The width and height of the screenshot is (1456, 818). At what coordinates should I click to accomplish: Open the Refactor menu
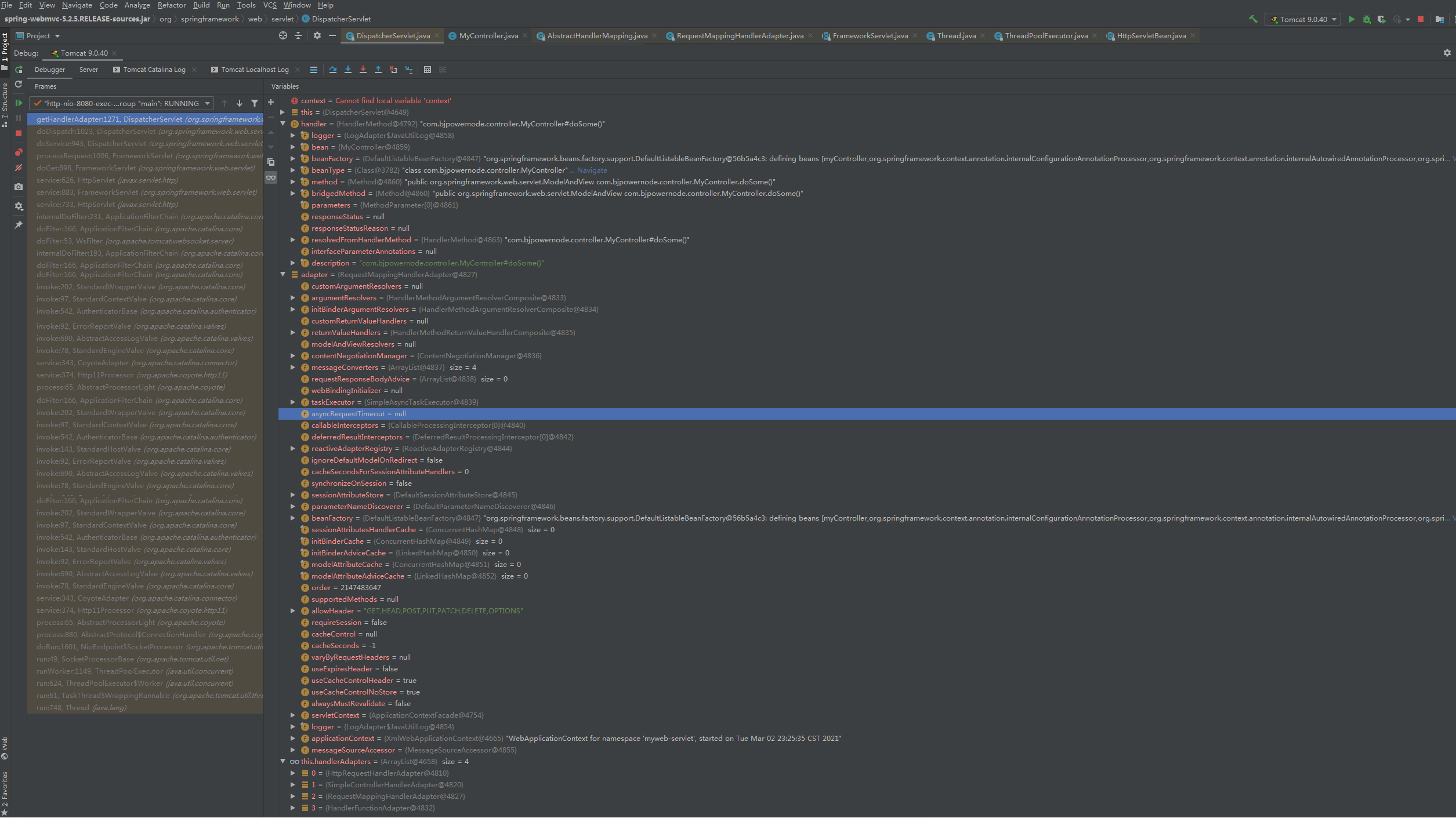(x=172, y=5)
